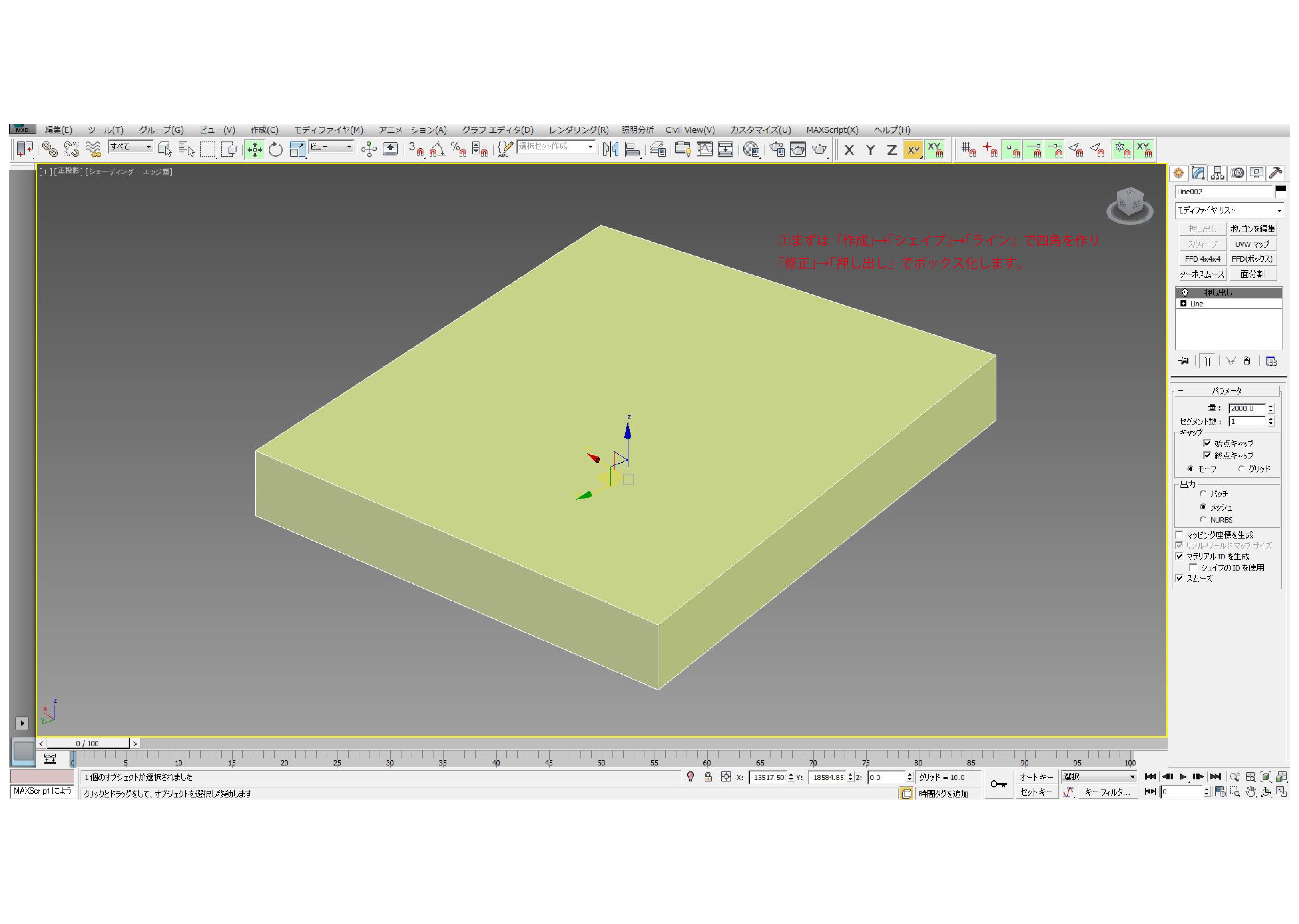
Task: Expand the Line item in modifier stack
Action: click(1184, 304)
